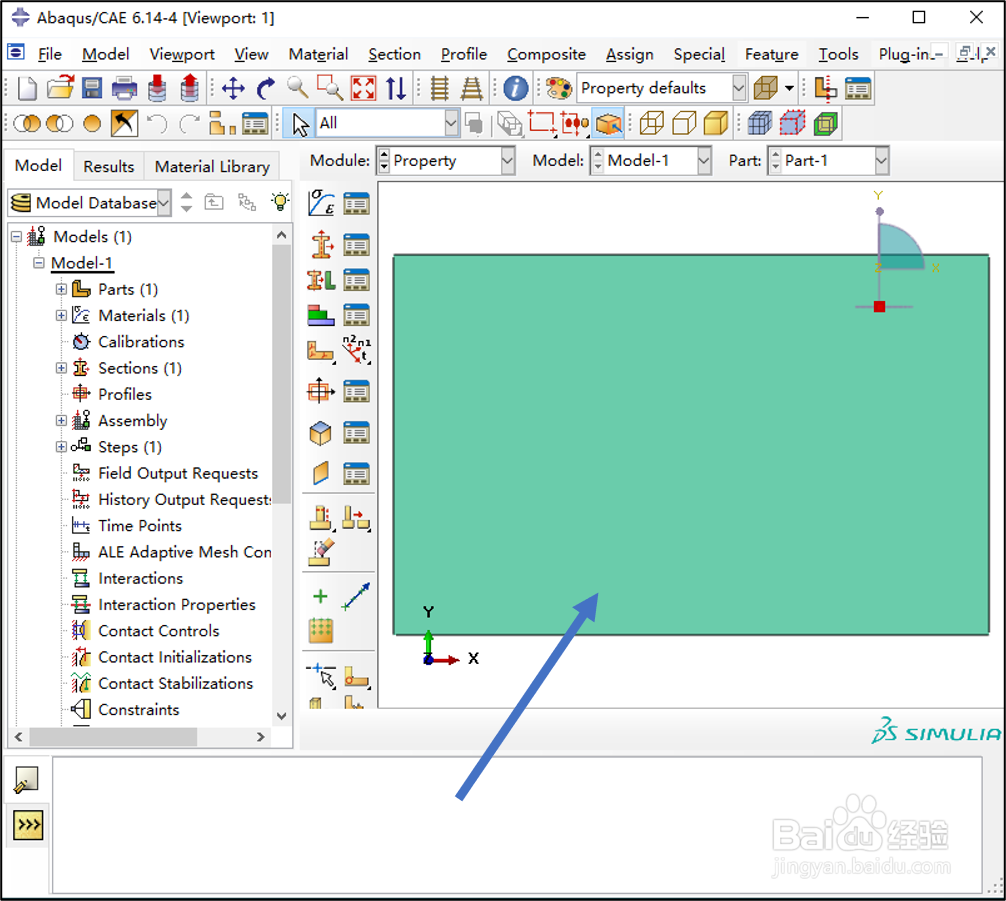Open the Assign menu
Viewport: 1006px width, 901px height.
629,55
